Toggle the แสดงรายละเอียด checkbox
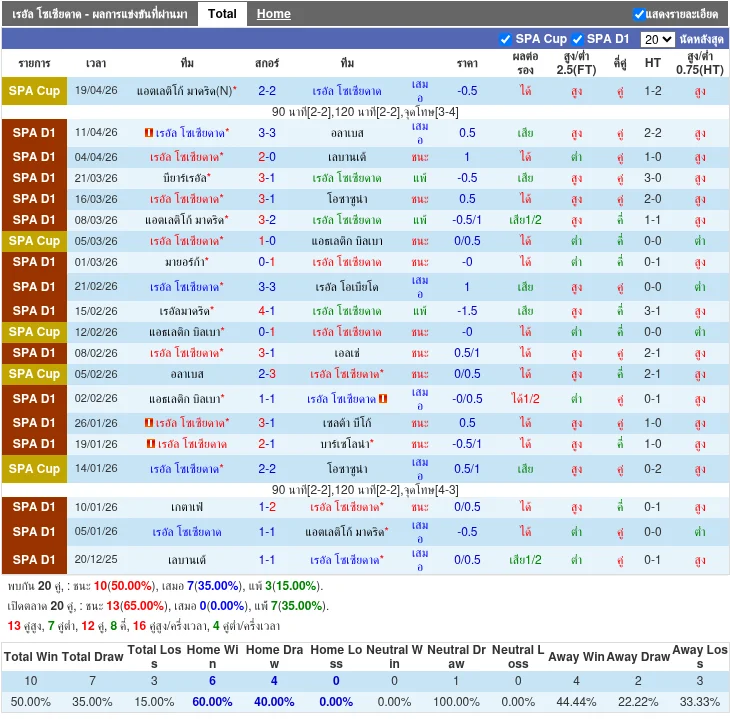Screen dimensions: 730x719 (x=639, y=14)
